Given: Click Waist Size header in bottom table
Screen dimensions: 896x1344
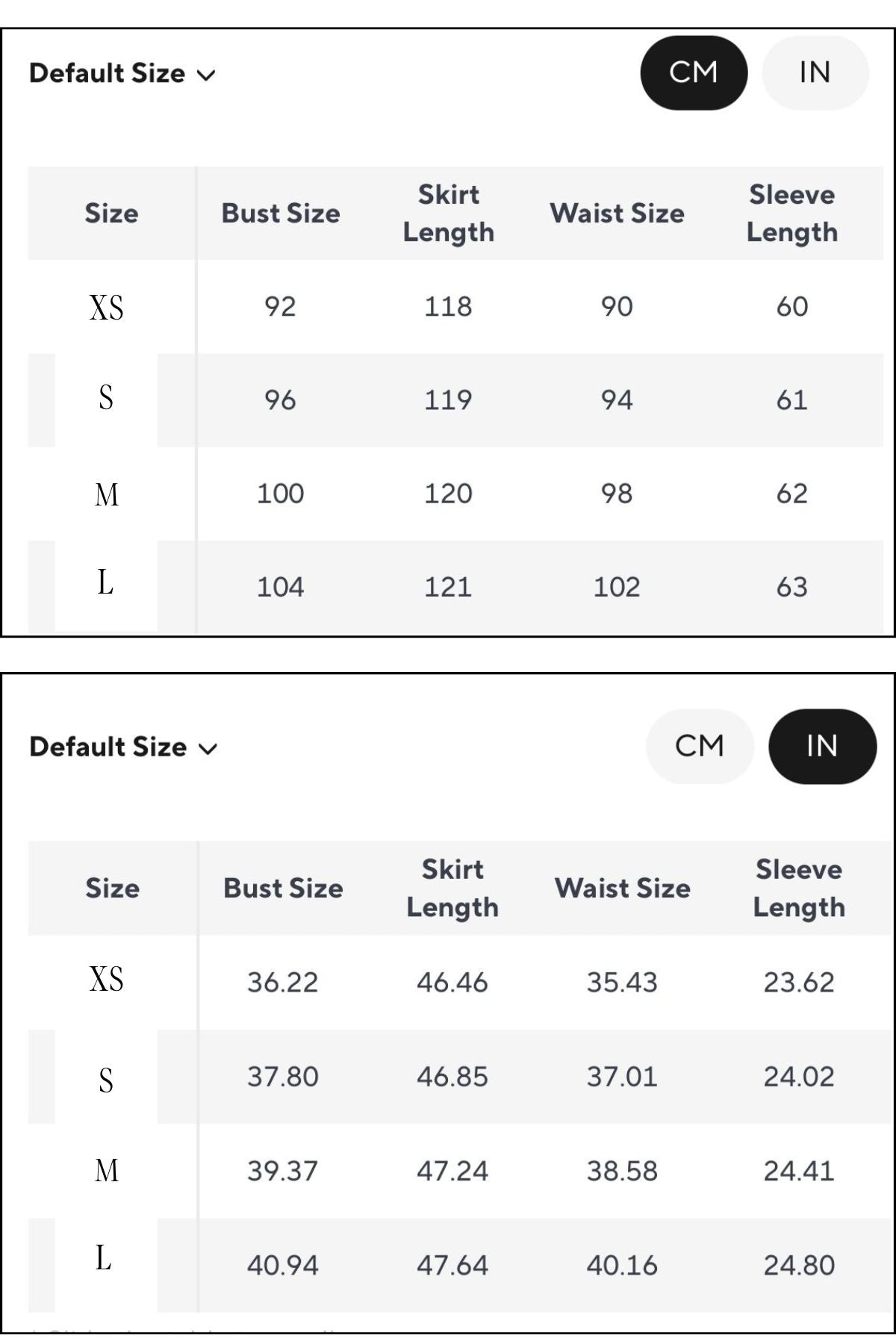Looking at the screenshot, I should coord(623,889).
